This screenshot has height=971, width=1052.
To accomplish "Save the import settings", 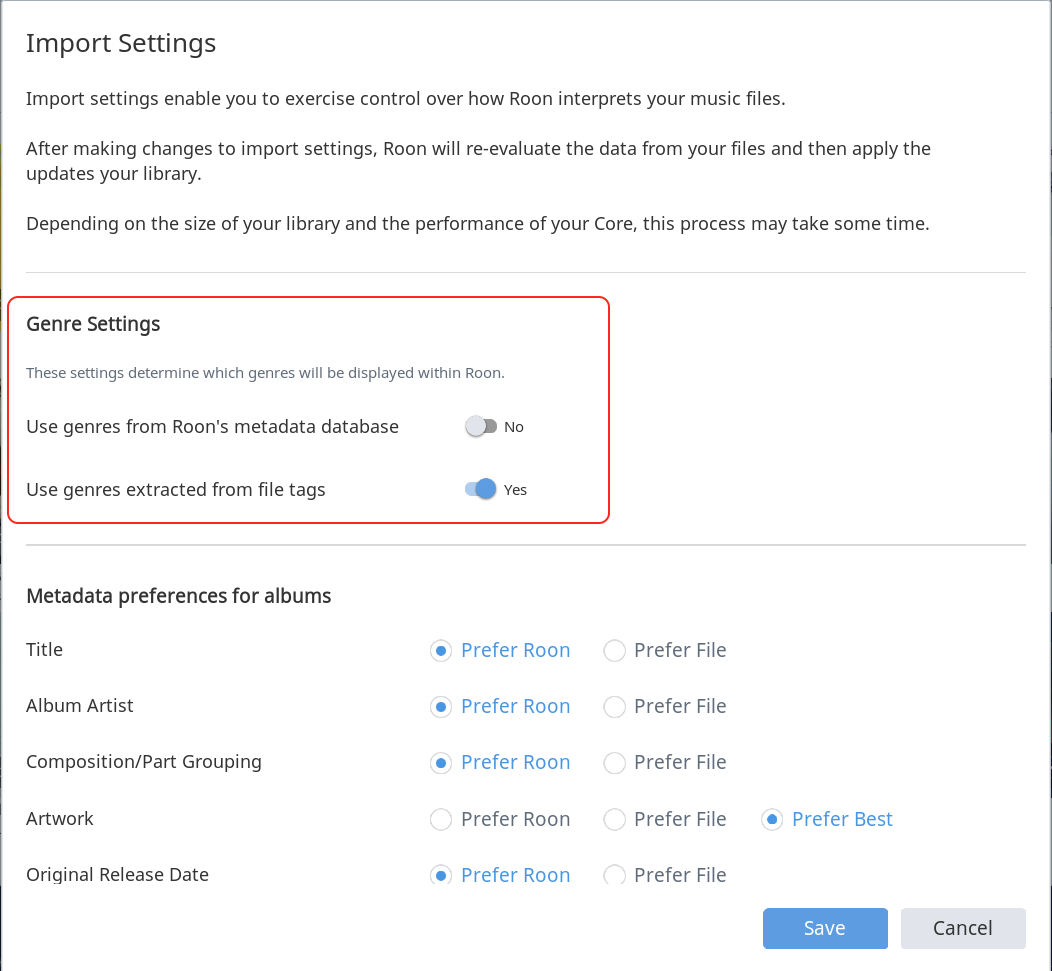I will 825,928.
